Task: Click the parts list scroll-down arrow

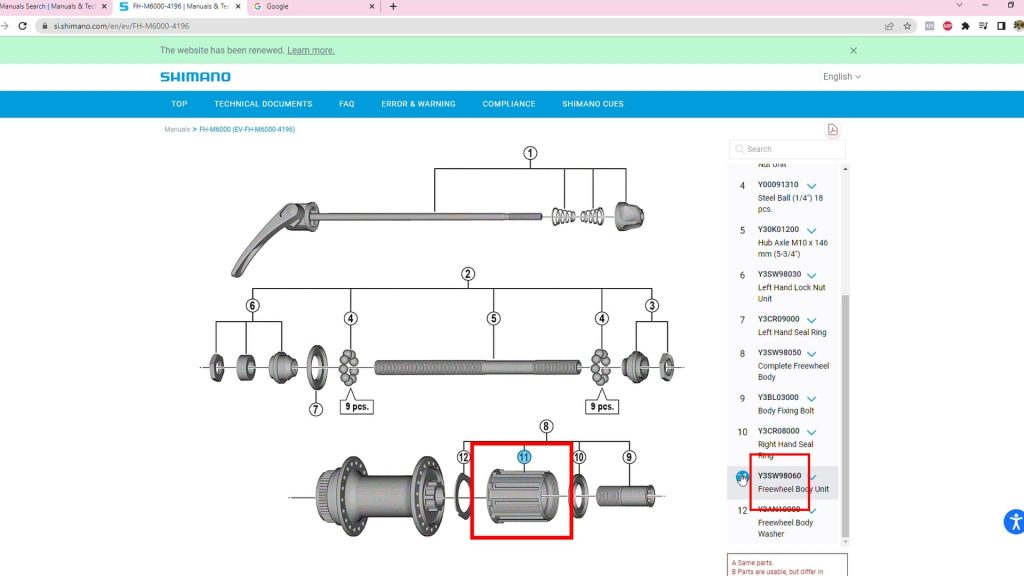Action: click(x=845, y=541)
